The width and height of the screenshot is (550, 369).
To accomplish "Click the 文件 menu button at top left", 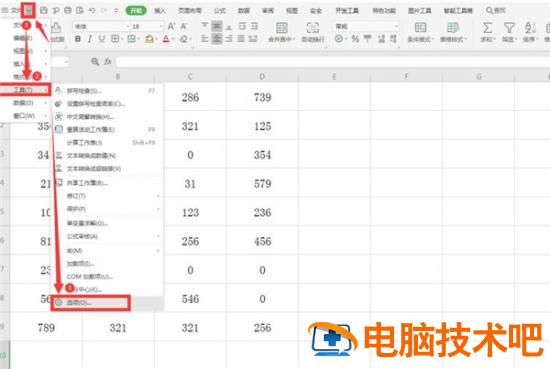I will click(11, 11).
